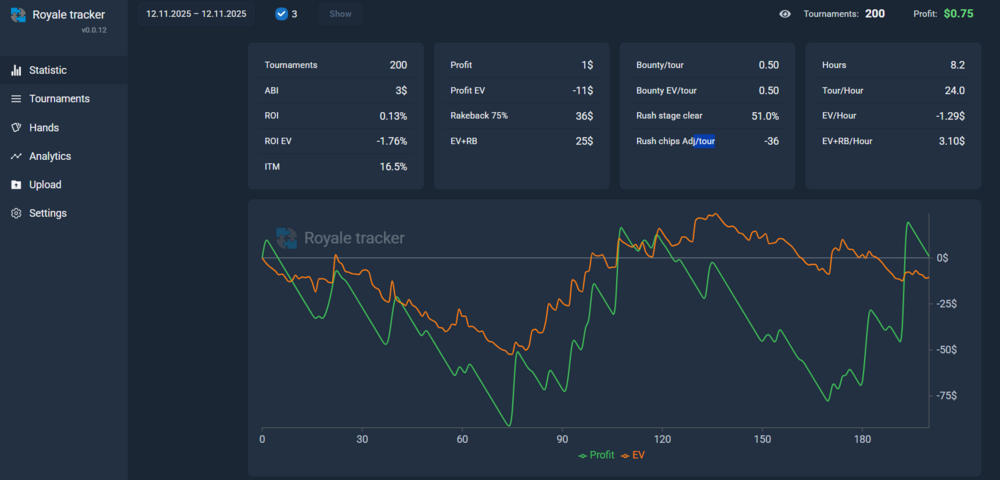The width and height of the screenshot is (1000, 480).
Task: Uncheck the blue checkbox labeled 3
Action: tap(280, 14)
